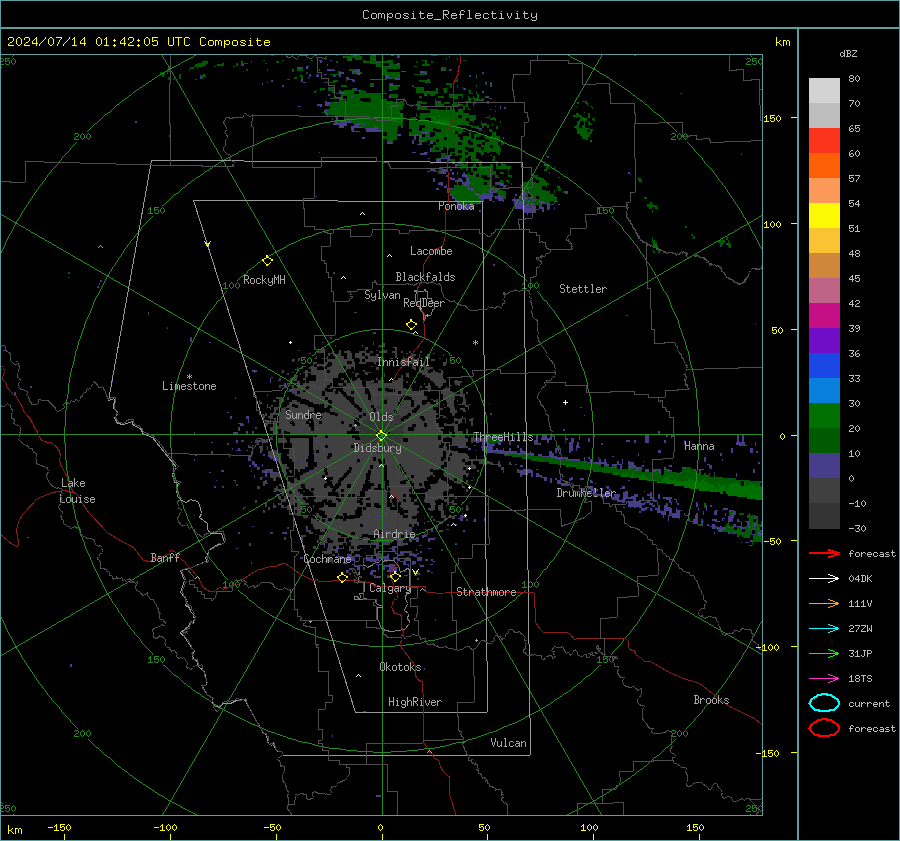Image resolution: width=900 pixels, height=841 pixels.
Task: Click the Stettler city label
Action: coord(583,289)
